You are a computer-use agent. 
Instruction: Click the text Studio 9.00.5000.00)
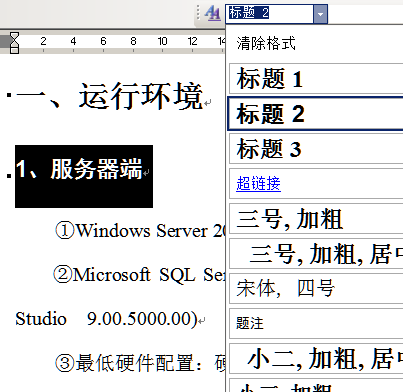(106, 319)
